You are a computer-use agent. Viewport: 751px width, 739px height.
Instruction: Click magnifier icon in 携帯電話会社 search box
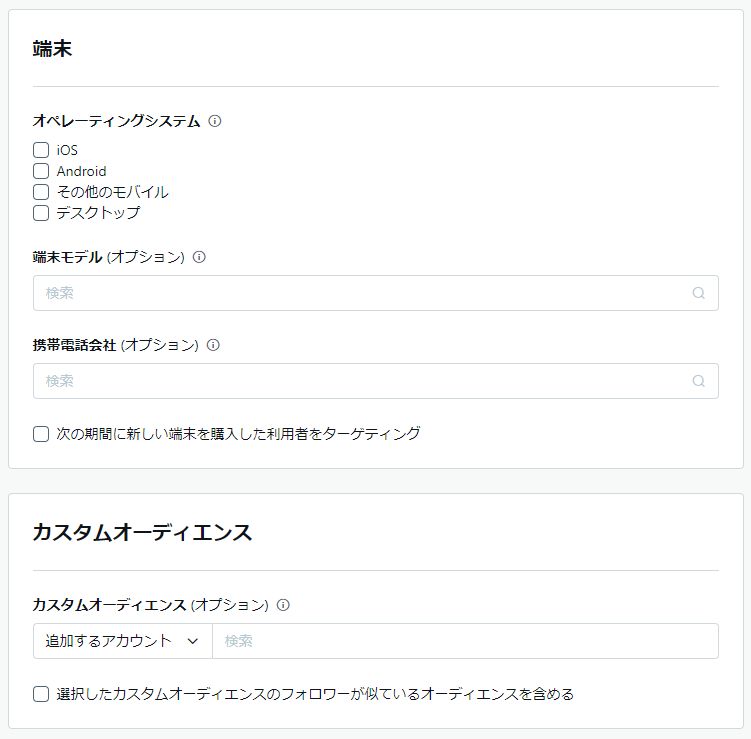click(699, 381)
